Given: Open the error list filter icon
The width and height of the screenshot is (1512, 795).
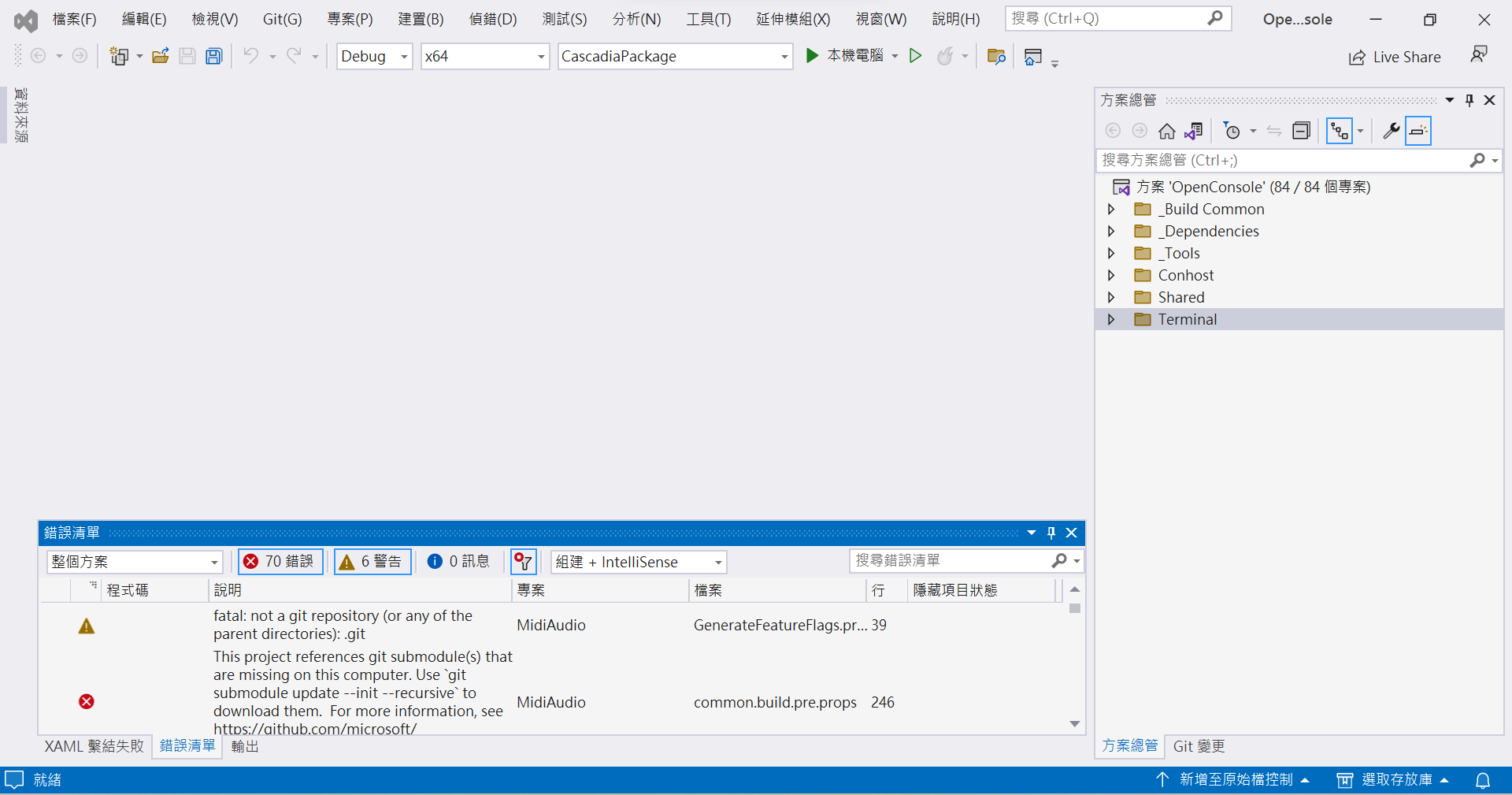Looking at the screenshot, I should 523,562.
